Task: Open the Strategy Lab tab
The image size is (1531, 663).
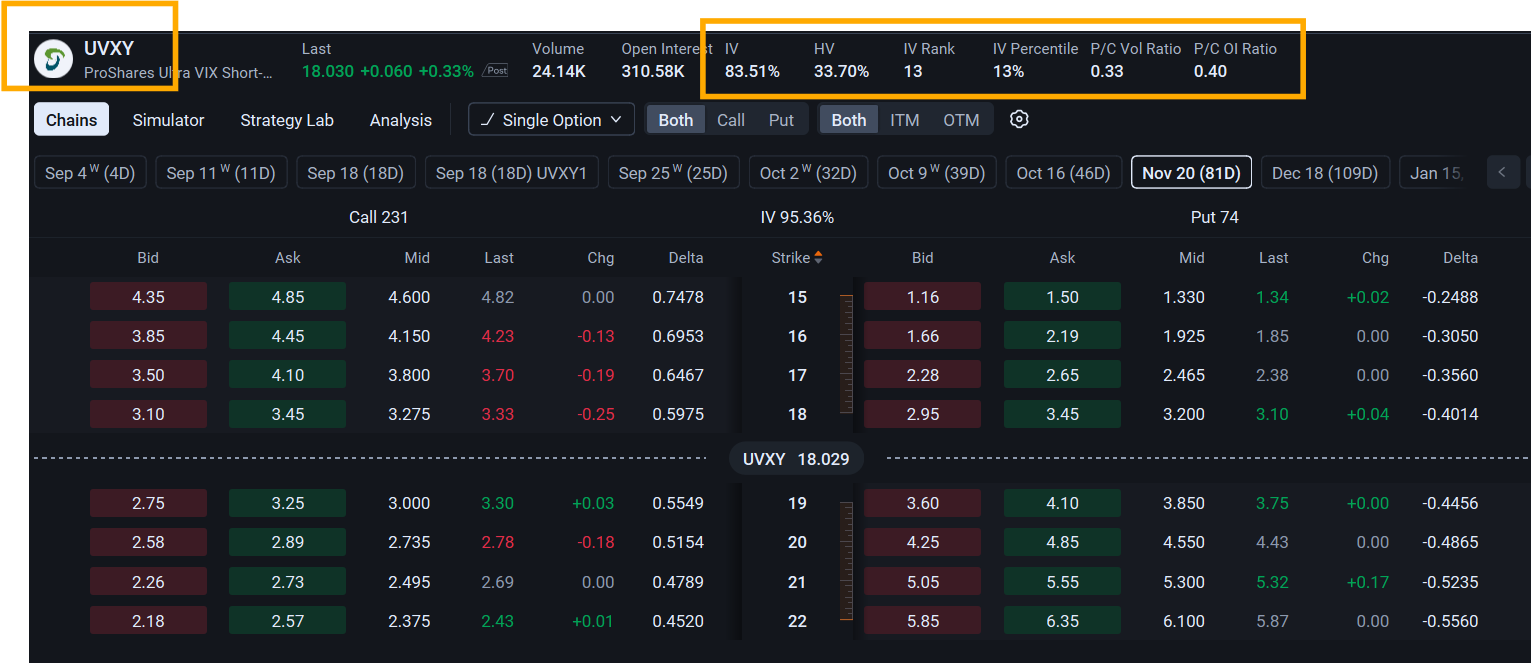Action: coord(287,120)
